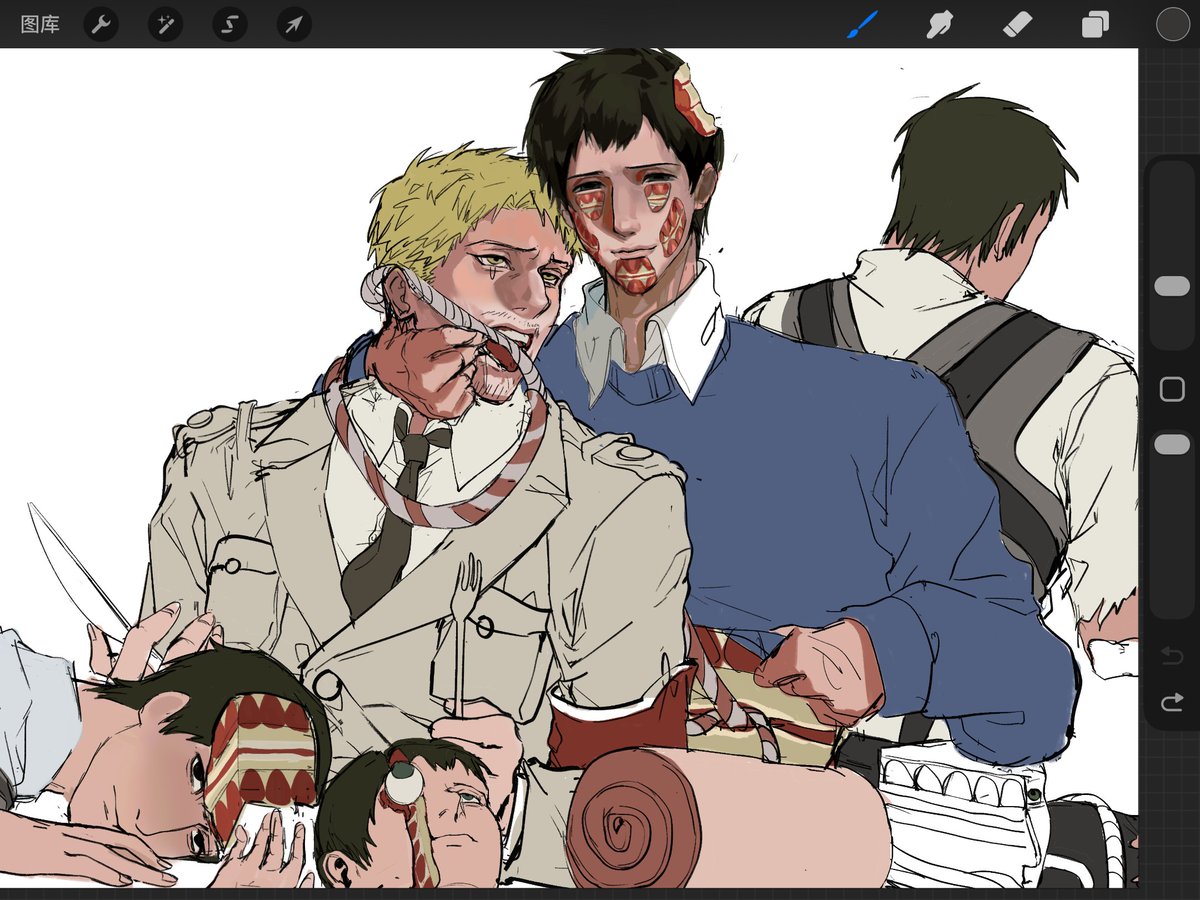Return to the Gallery via 图库

point(38,24)
